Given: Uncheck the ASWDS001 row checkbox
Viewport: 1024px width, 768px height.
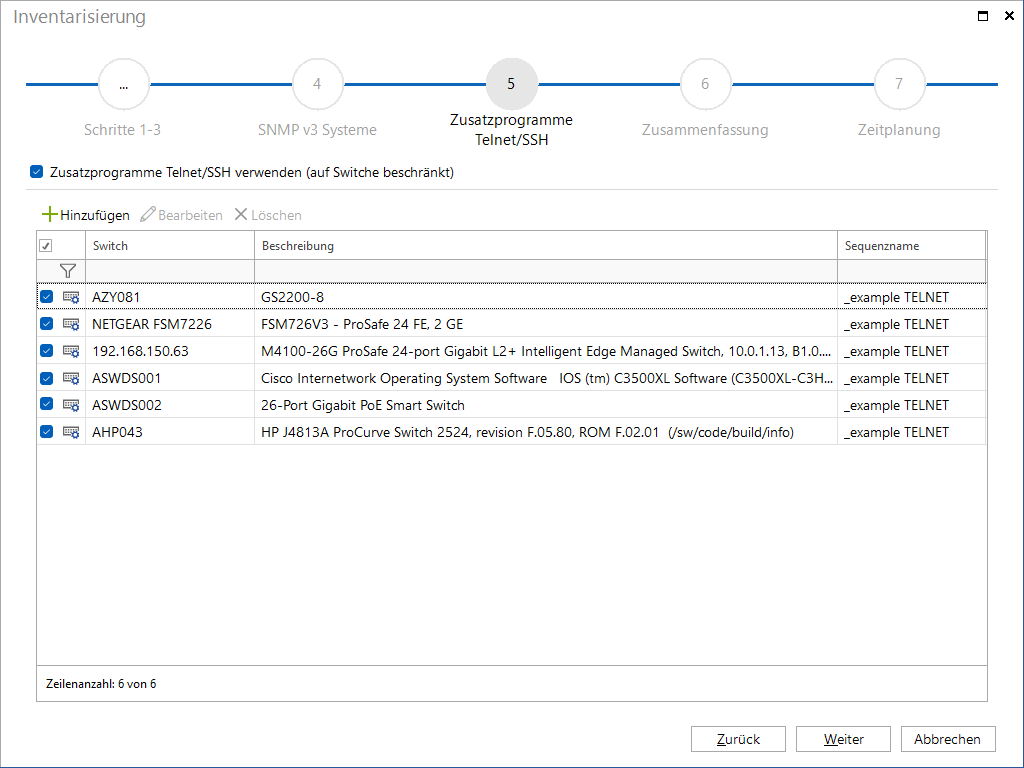Looking at the screenshot, I should coord(46,377).
